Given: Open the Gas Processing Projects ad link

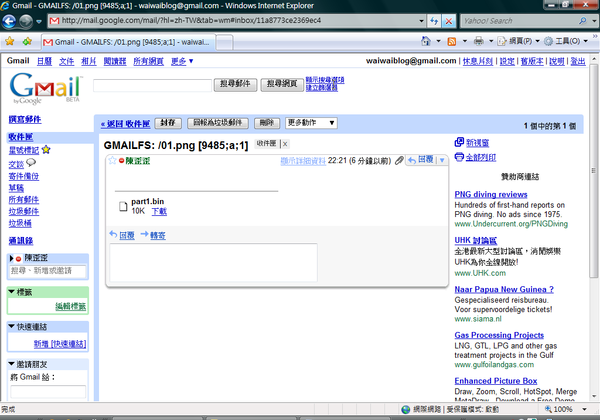Looking at the screenshot, I should pyautogui.click(x=499, y=335).
